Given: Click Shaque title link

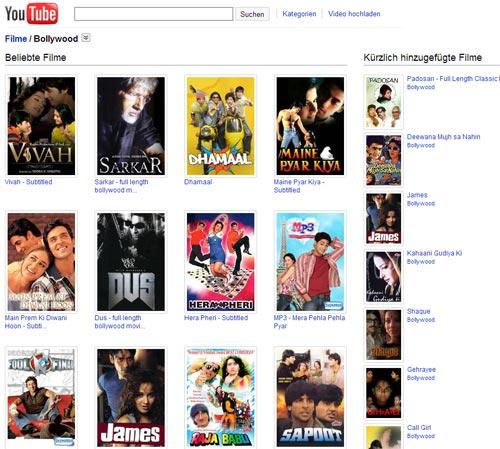Looking at the screenshot, I should point(418,311).
